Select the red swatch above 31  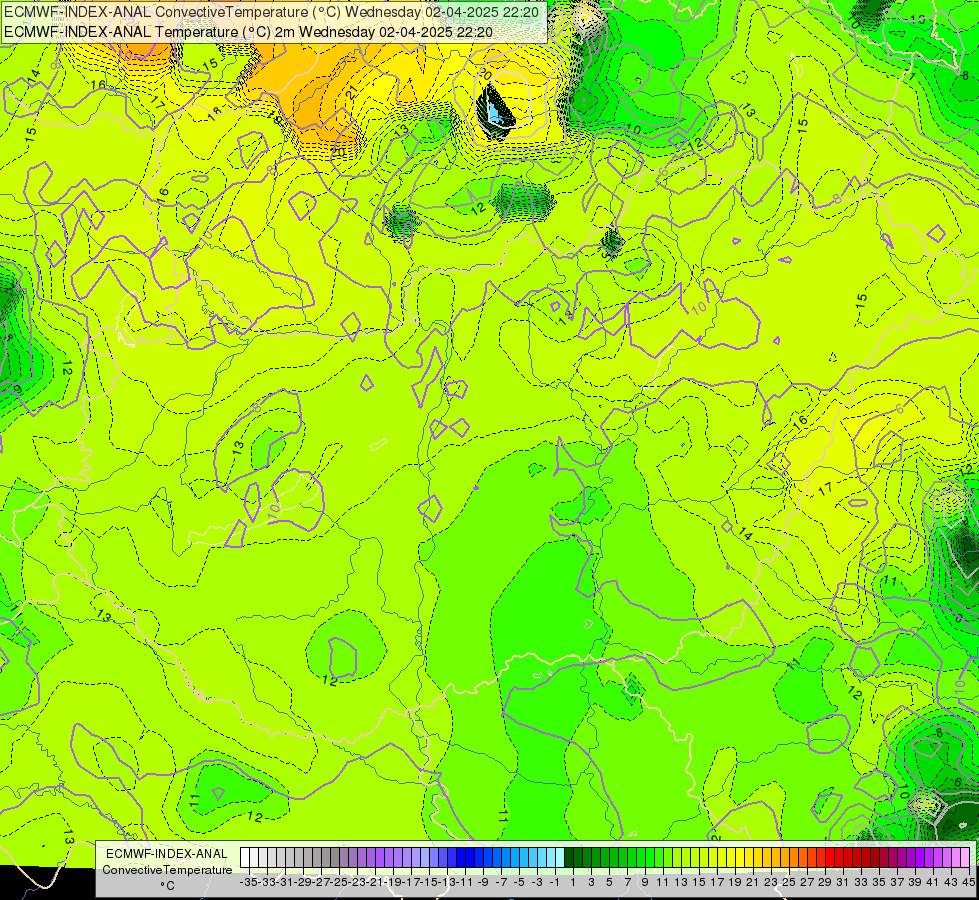839,858
